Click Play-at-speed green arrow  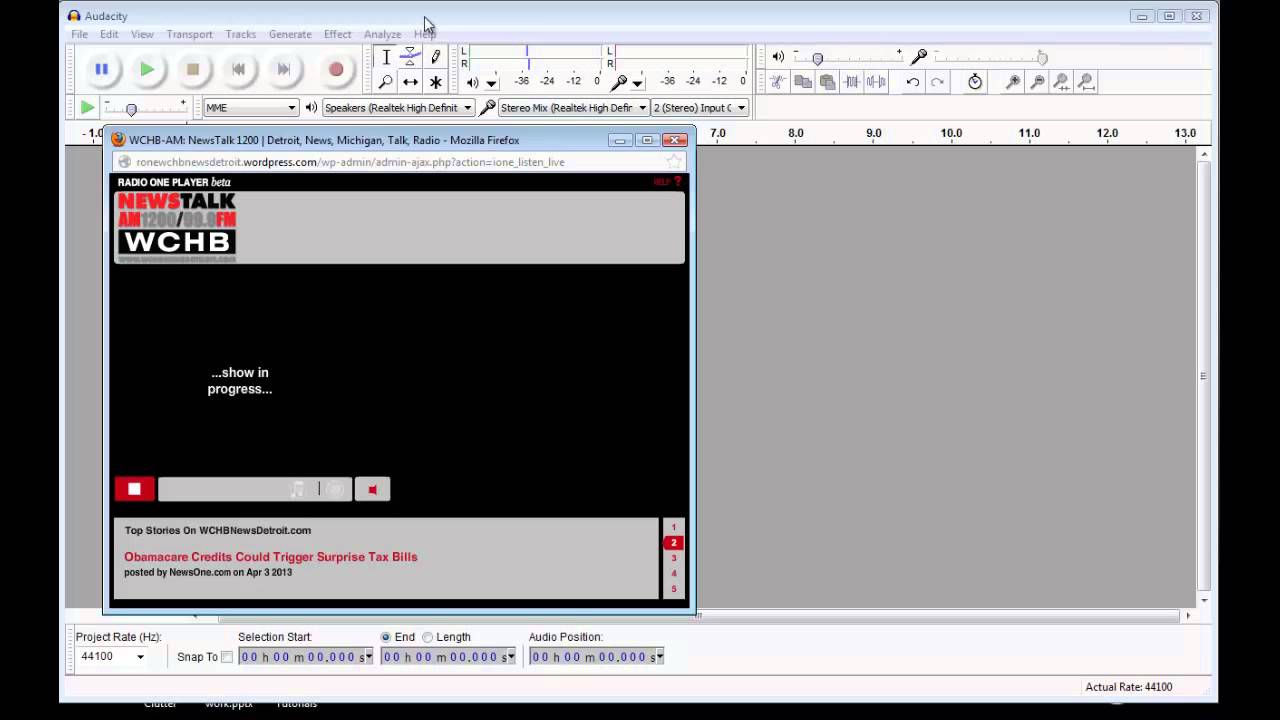[x=87, y=107]
